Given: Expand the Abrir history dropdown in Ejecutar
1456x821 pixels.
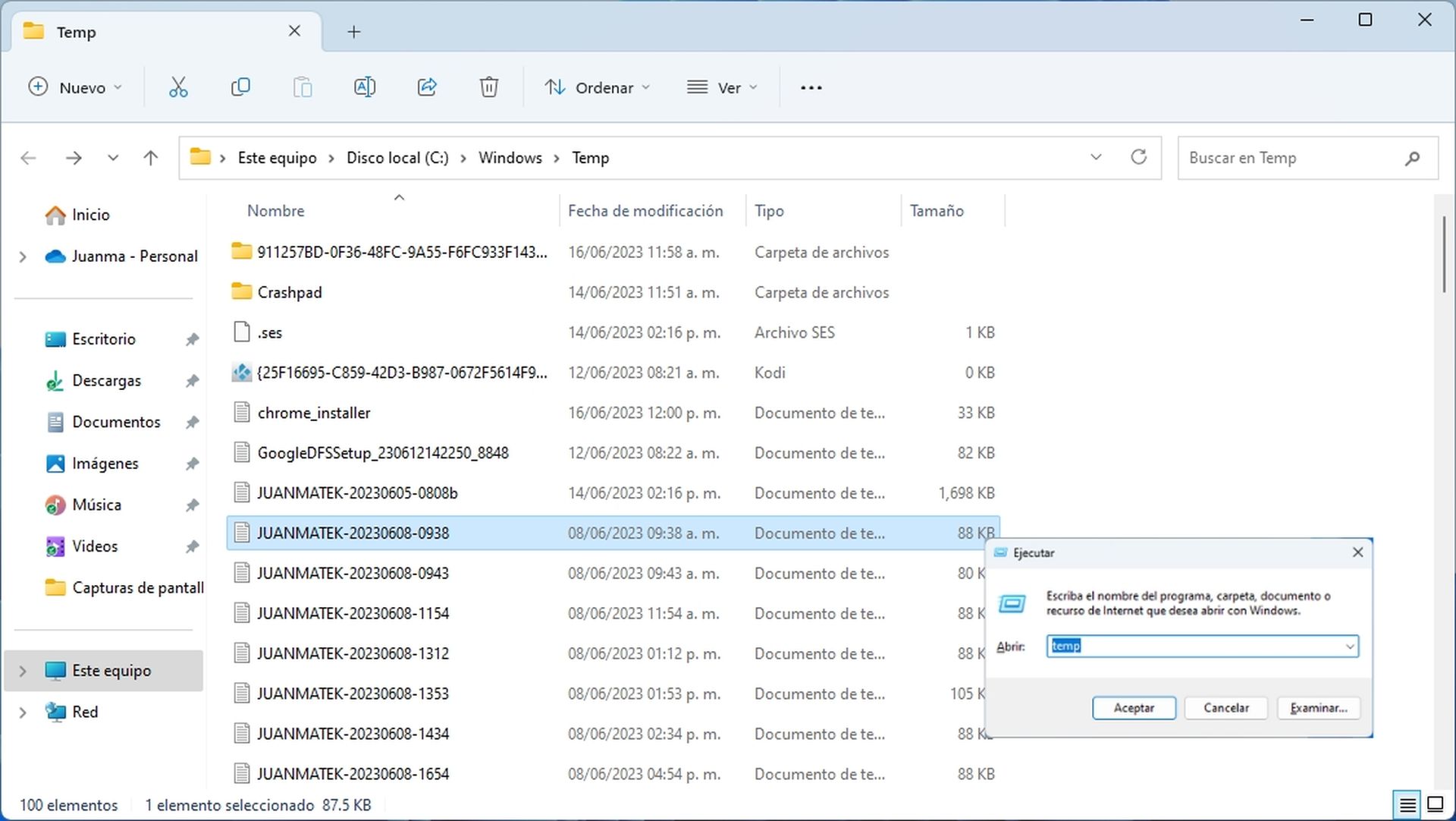Looking at the screenshot, I should [1348, 646].
